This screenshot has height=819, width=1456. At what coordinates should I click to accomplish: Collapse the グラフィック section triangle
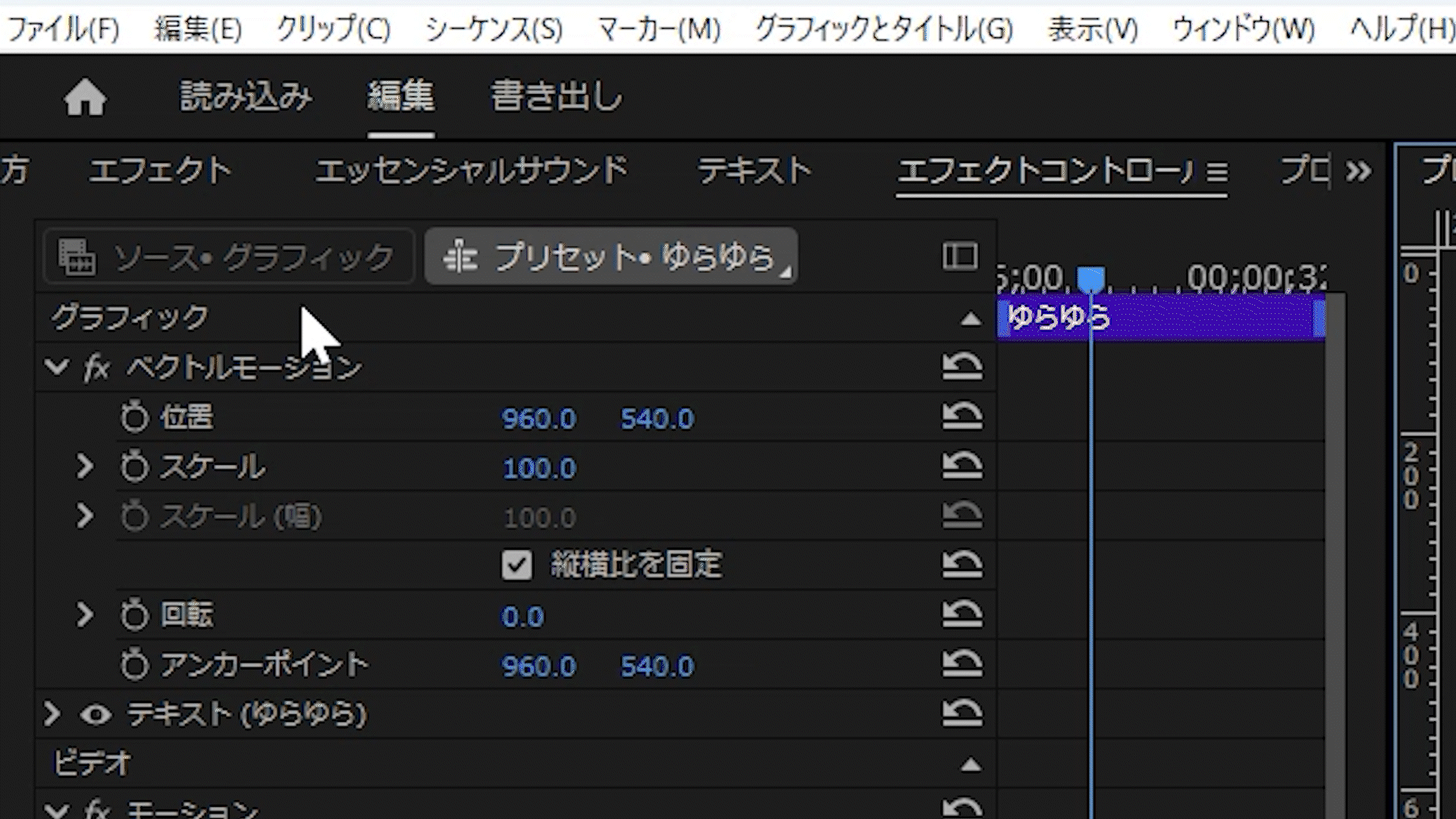click(971, 319)
